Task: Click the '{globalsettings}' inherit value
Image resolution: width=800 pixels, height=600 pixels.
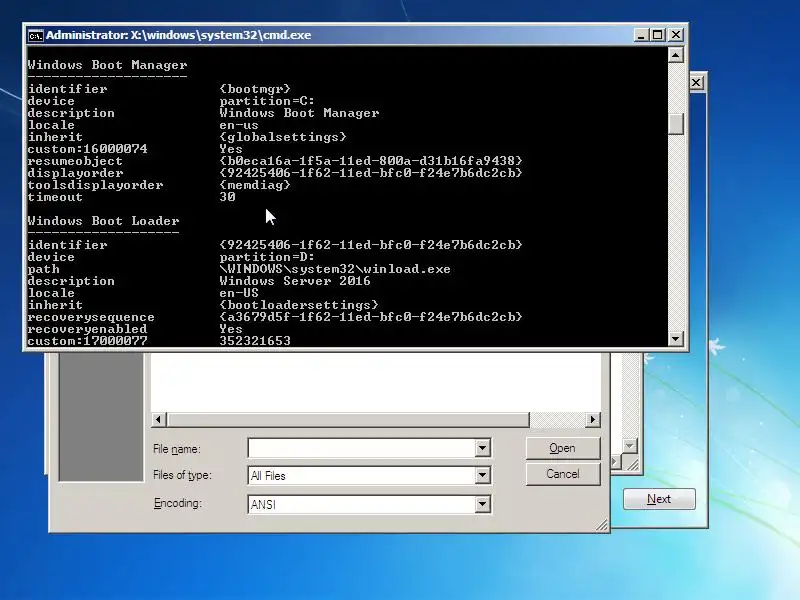Action: point(283,137)
